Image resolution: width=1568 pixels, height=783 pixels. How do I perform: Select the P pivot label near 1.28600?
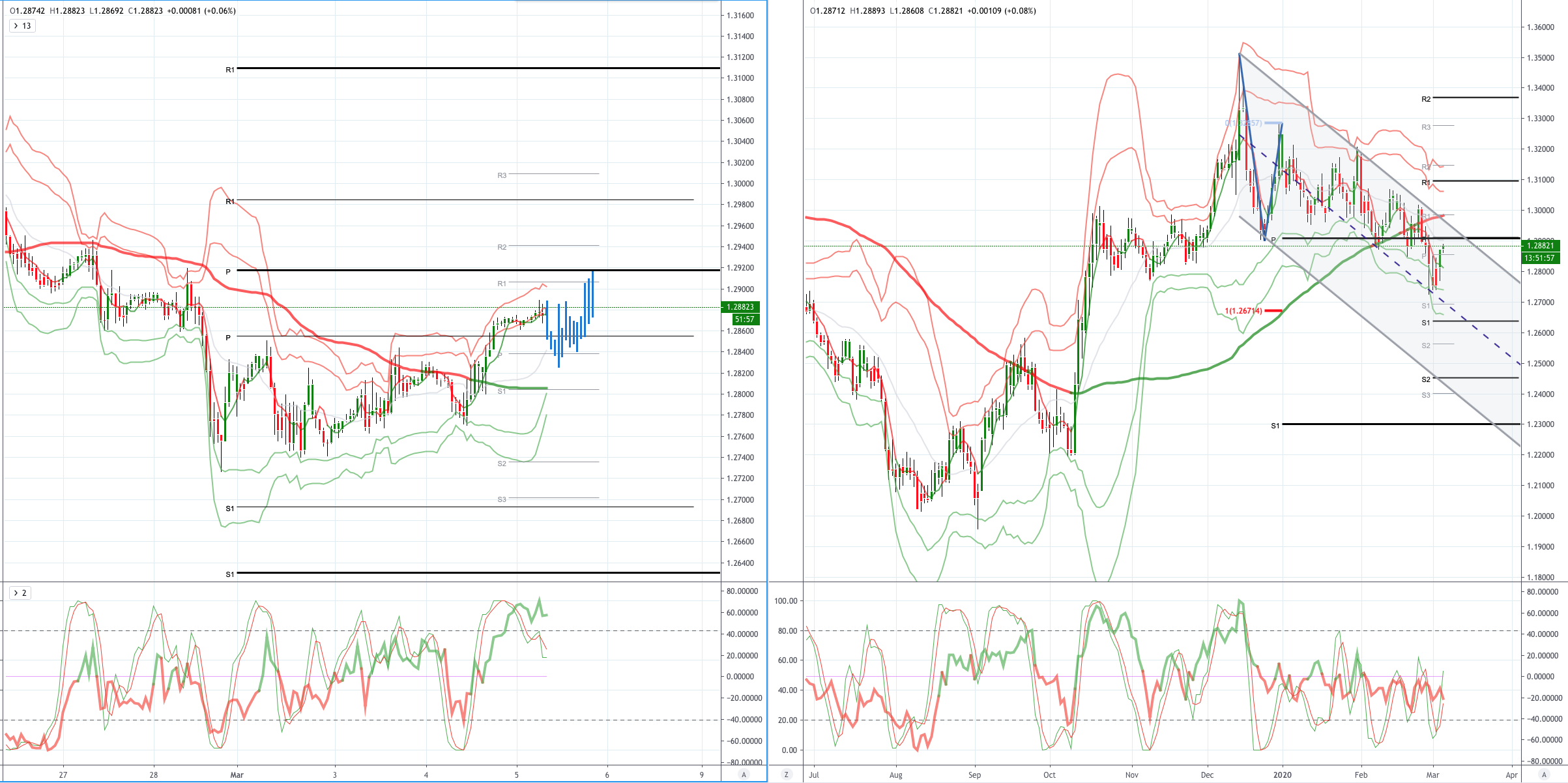(x=228, y=338)
